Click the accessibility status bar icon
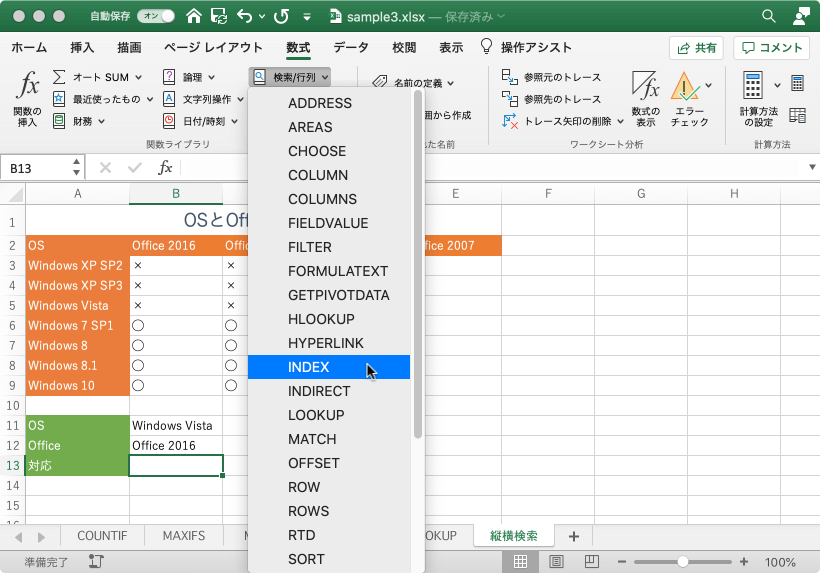Image resolution: width=820 pixels, height=573 pixels. pos(96,561)
